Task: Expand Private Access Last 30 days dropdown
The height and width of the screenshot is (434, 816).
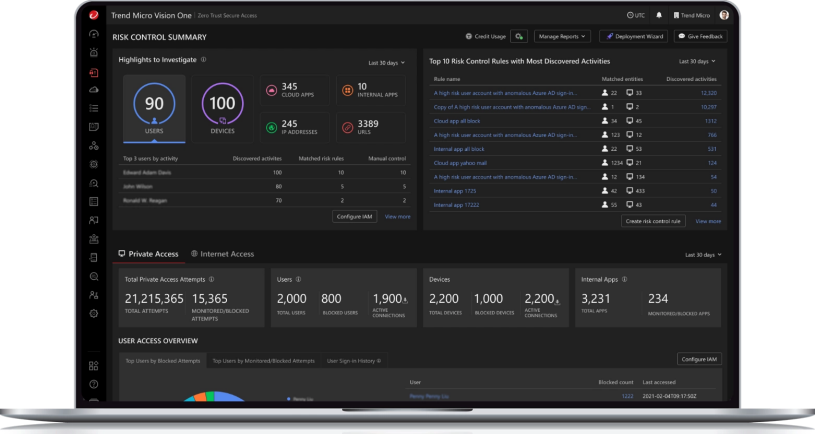Action: [703, 255]
